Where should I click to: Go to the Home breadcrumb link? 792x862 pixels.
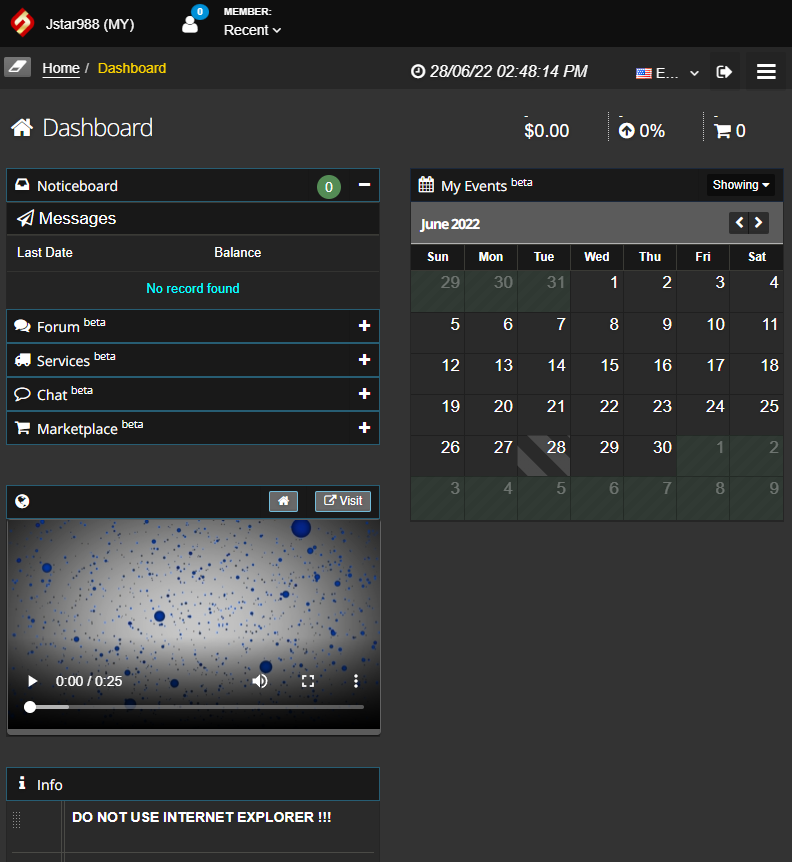click(x=61, y=68)
